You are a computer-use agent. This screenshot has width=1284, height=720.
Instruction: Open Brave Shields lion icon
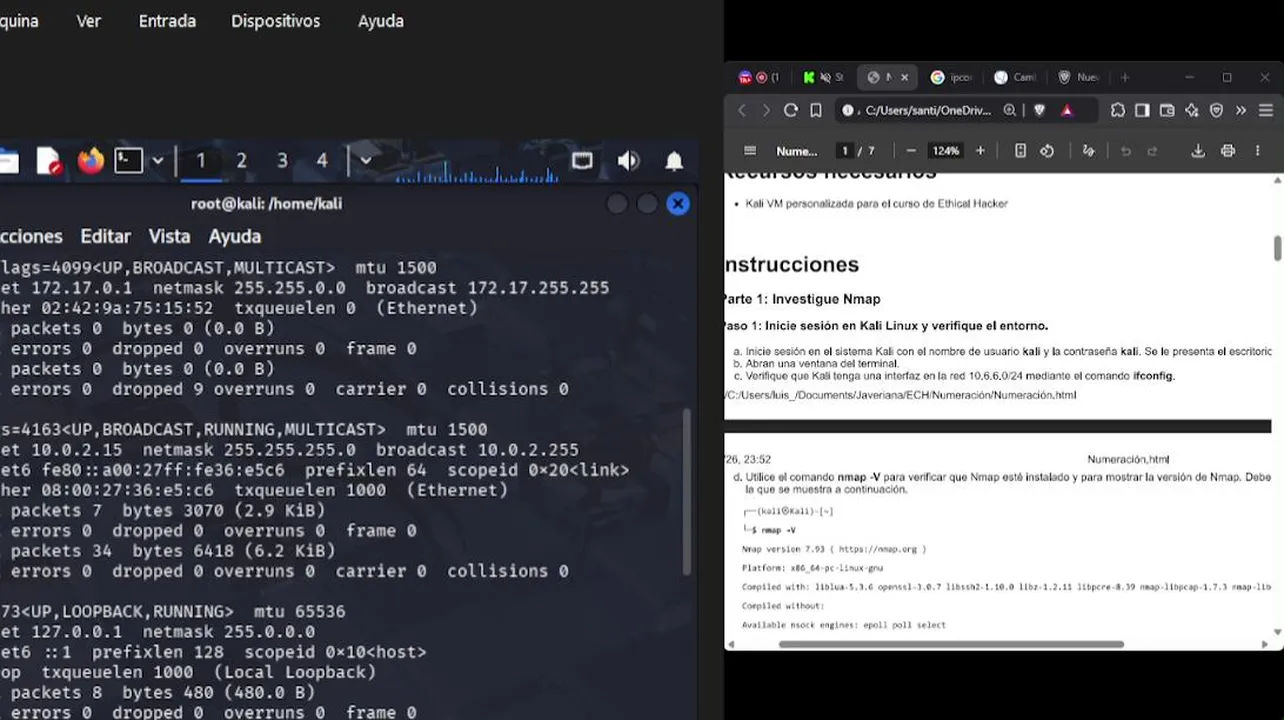tap(1039, 110)
